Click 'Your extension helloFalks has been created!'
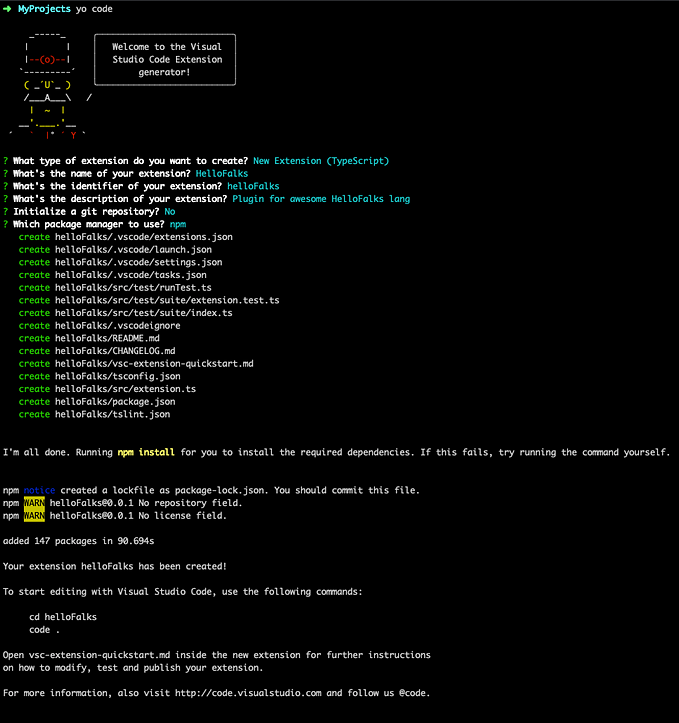The image size is (679, 723). [115, 566]
